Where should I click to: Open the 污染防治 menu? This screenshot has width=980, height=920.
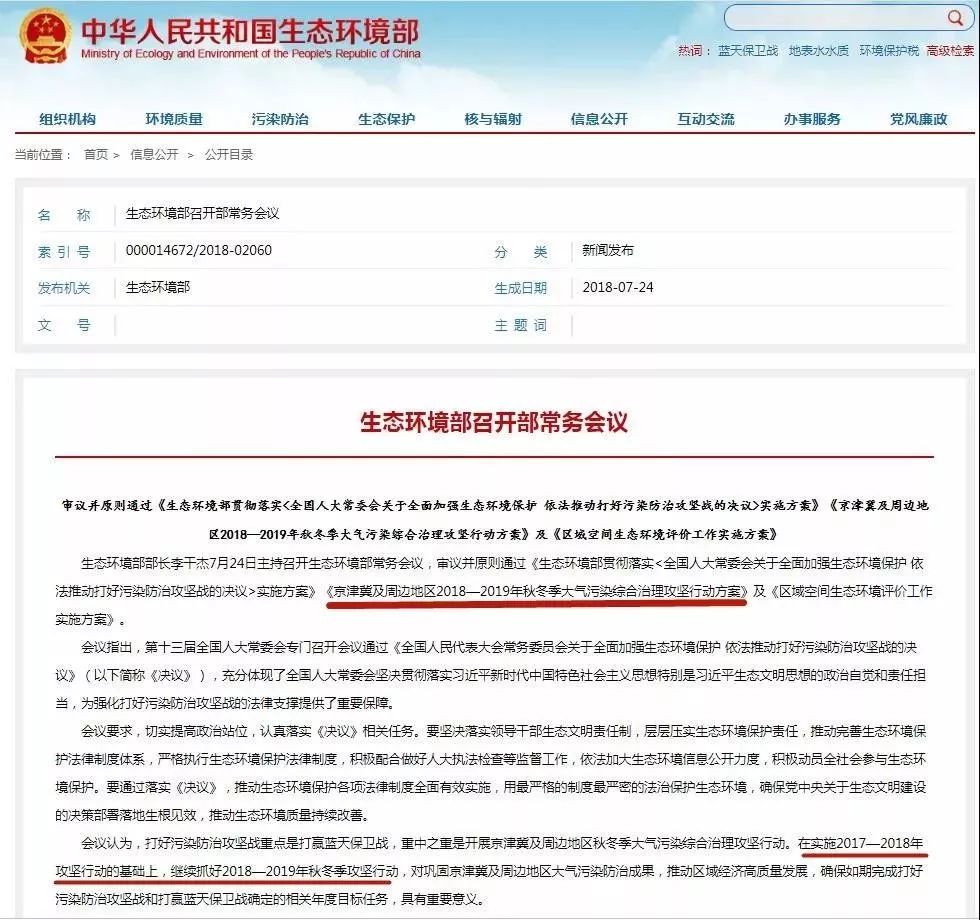click(280, 119)
